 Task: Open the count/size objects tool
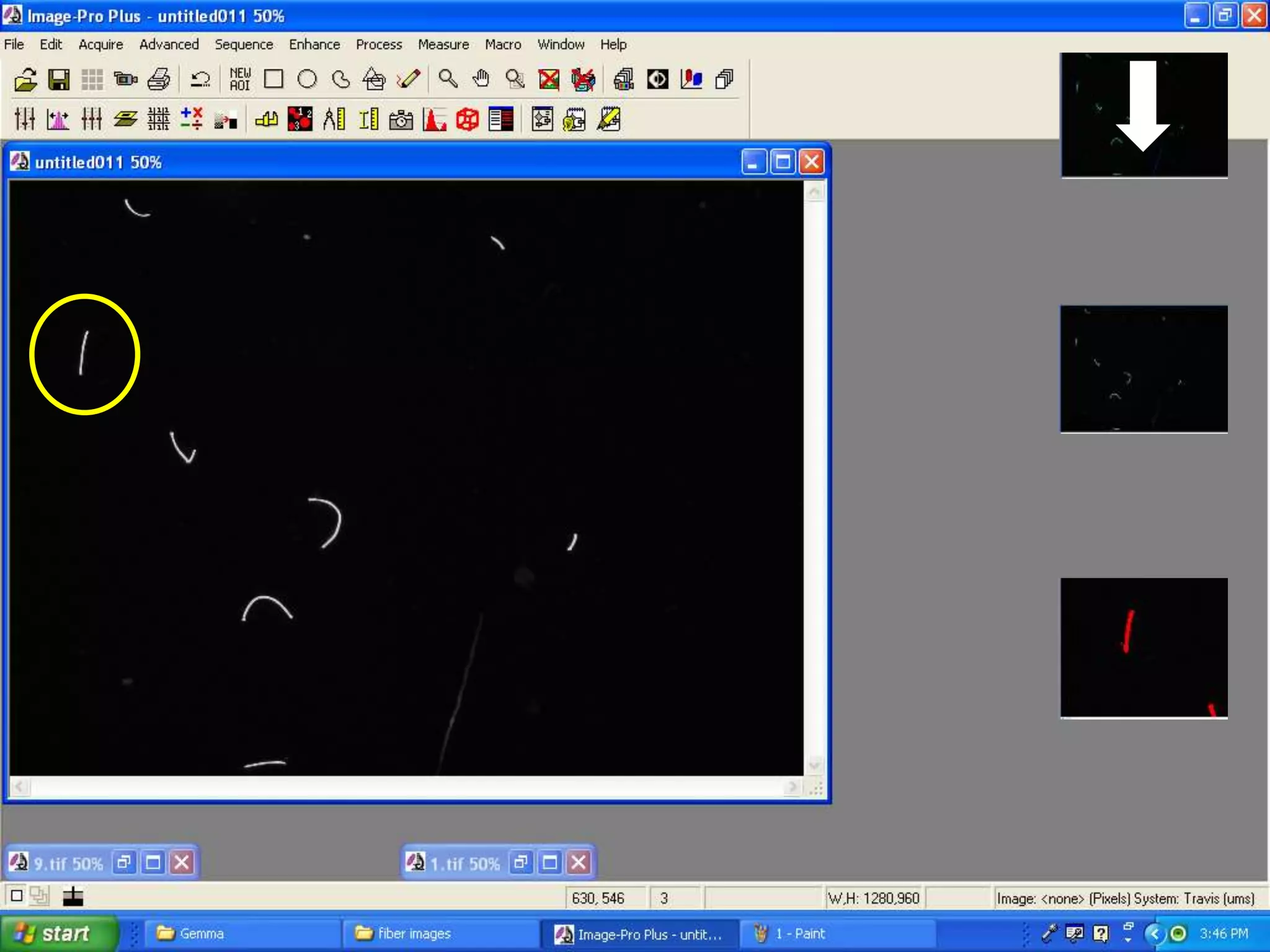[x=300, y=119]
